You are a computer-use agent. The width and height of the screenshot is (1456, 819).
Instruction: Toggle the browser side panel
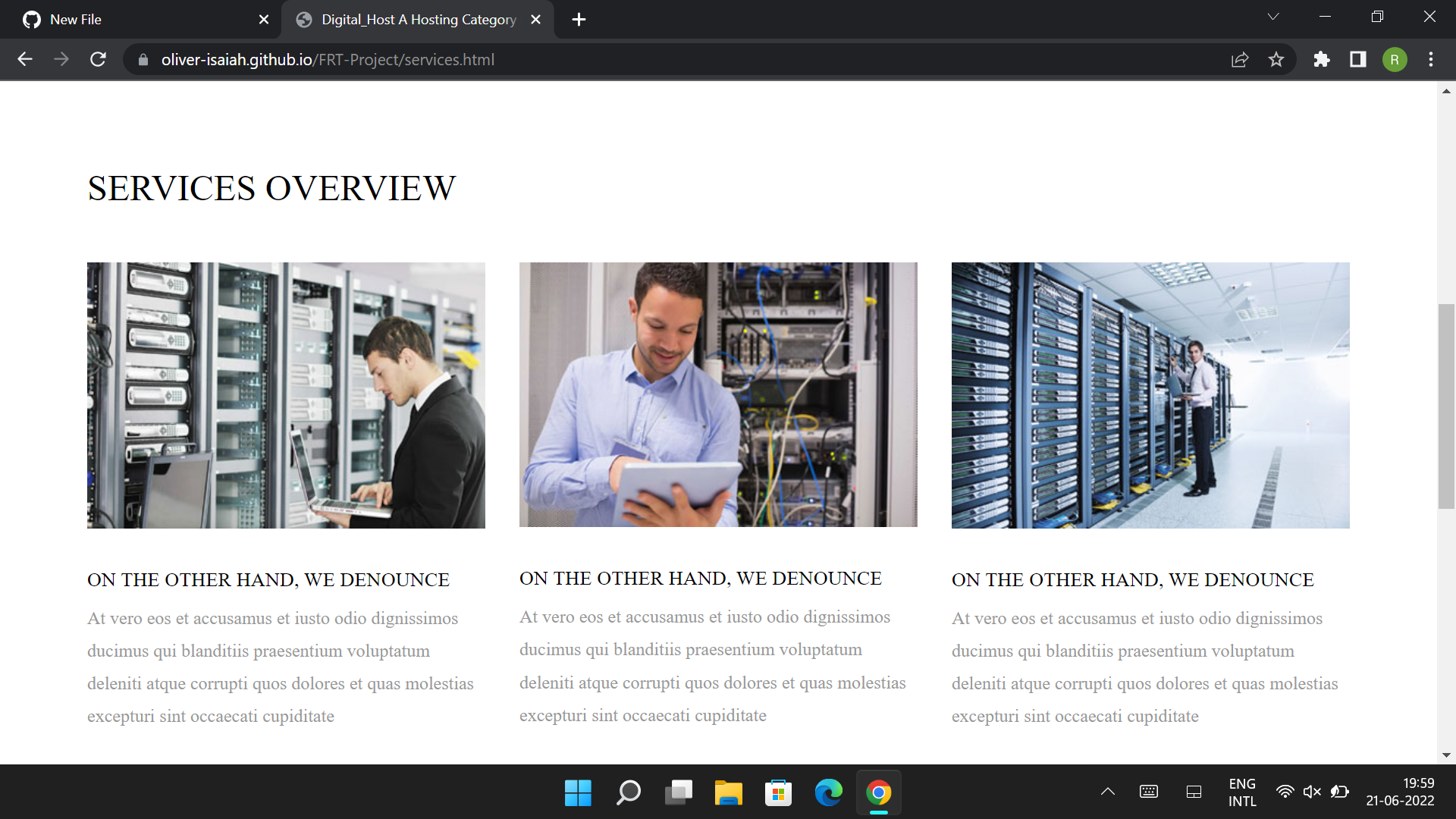pos(1358,59)
